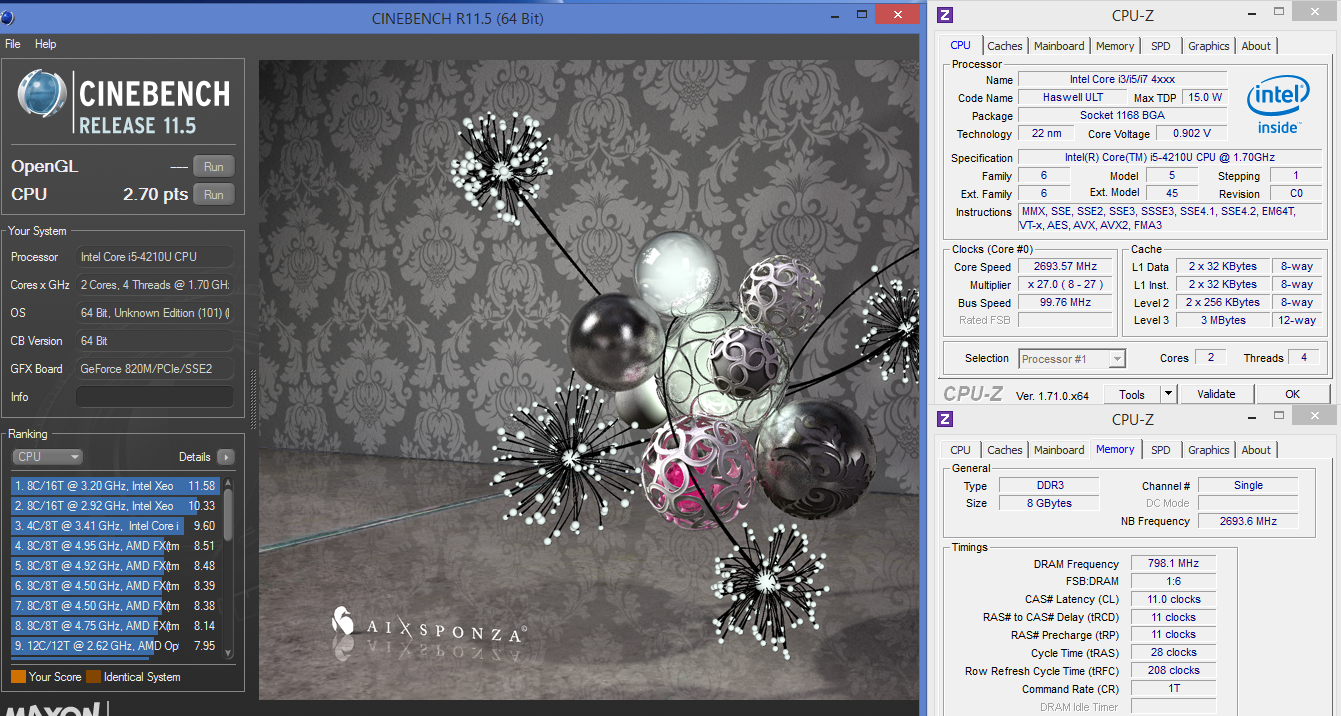Click the memory Type value DDR3
The width and height of the screenshot is (1341, 716).
(x=1049, y=485)
